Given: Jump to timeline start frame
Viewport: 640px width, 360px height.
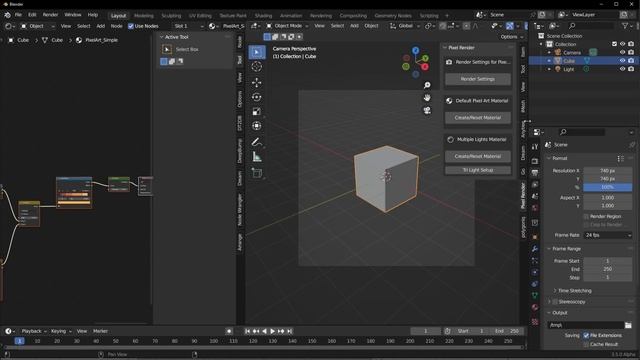Looking at the screenshot, I should (247, 331).
